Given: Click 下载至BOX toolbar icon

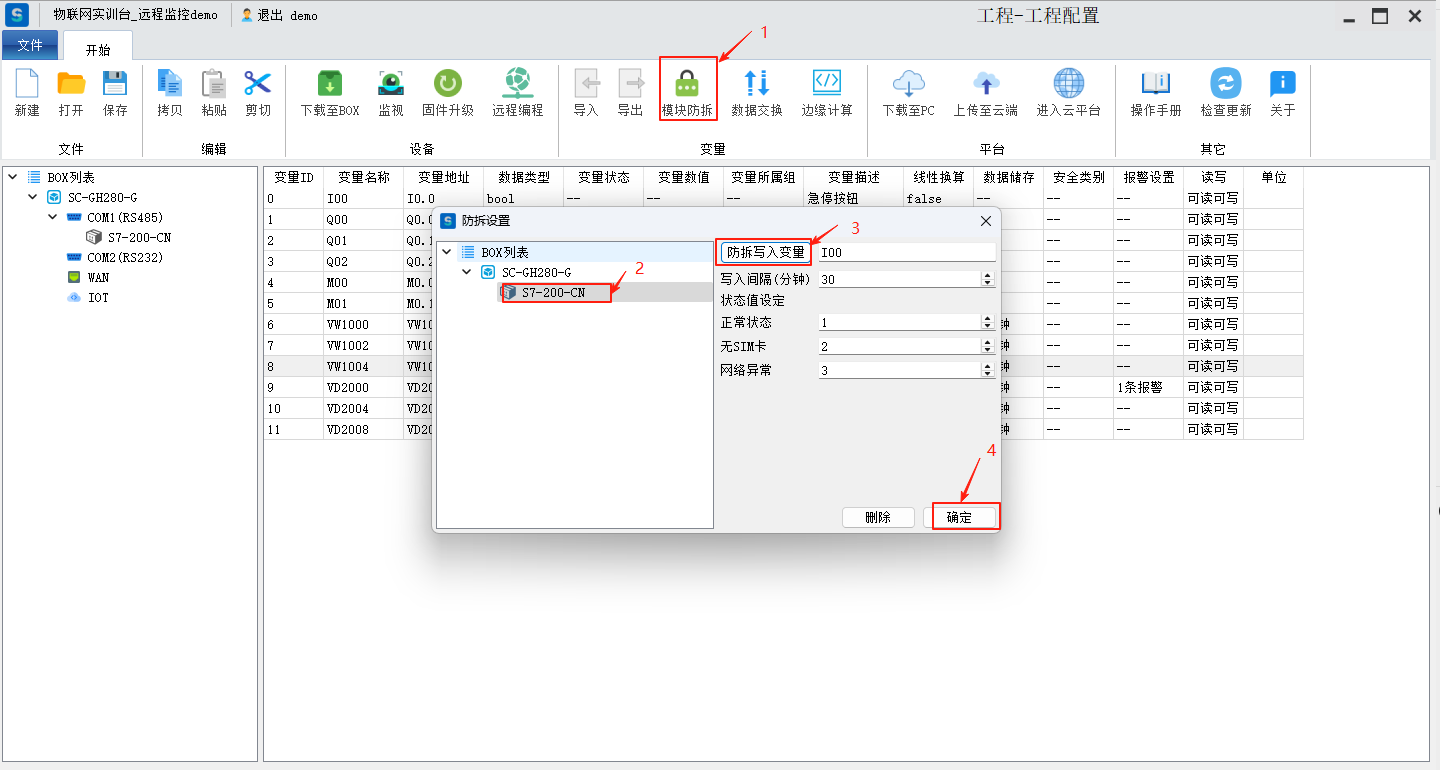Looking at the screenshot, I should pyautogui.click(x=330, y=84).
